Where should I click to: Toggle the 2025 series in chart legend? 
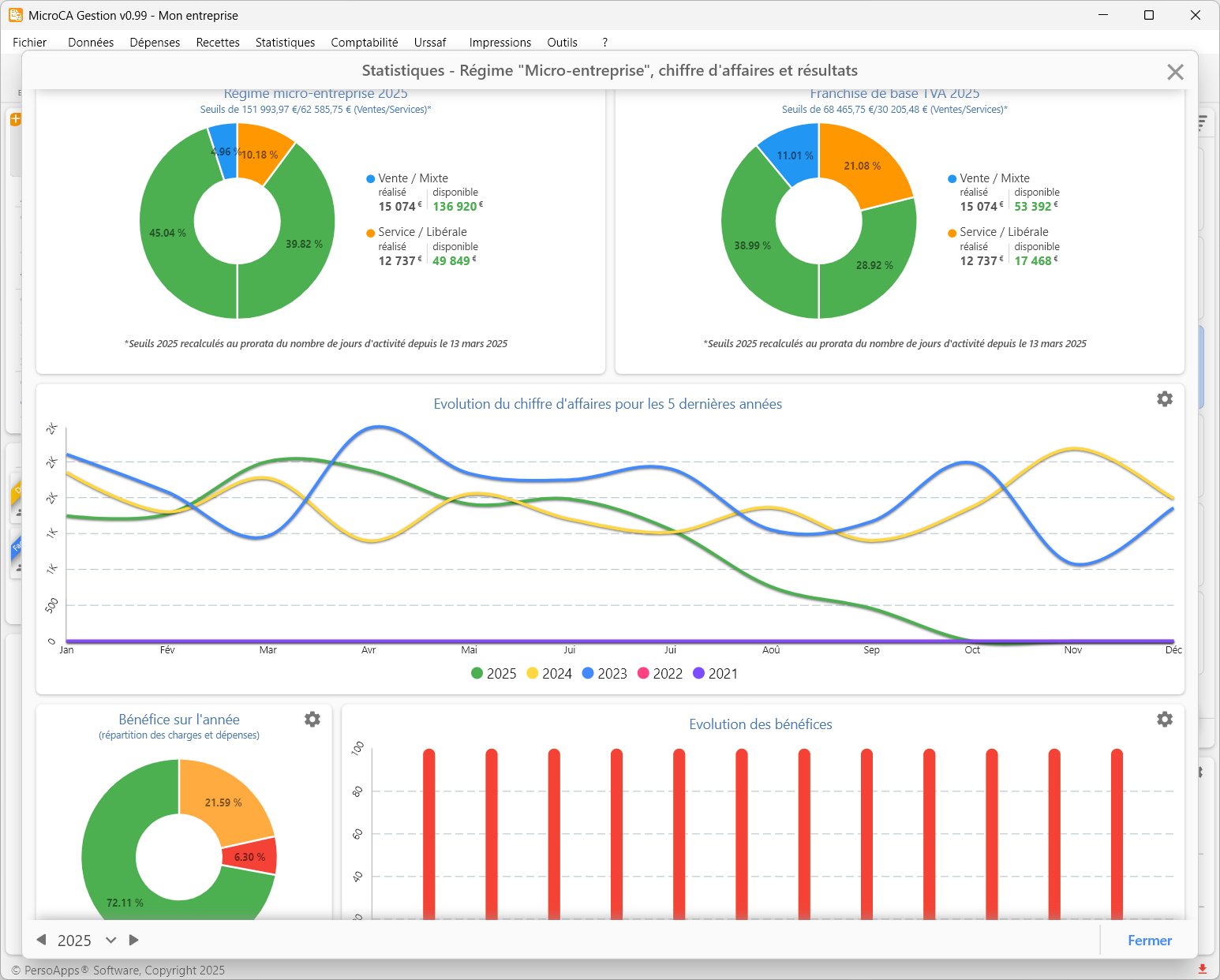493,673
